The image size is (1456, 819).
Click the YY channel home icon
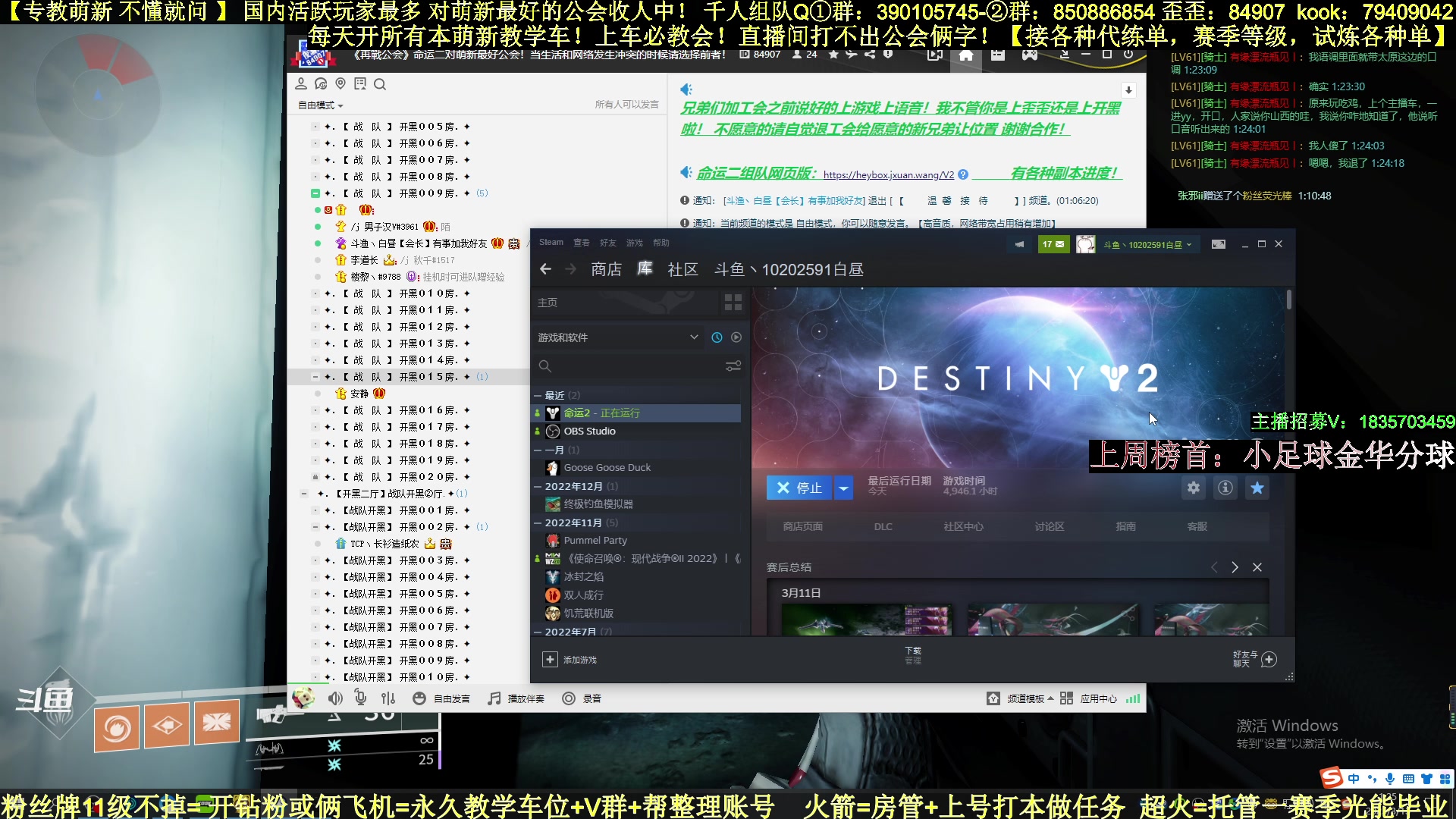click(966, 55)
